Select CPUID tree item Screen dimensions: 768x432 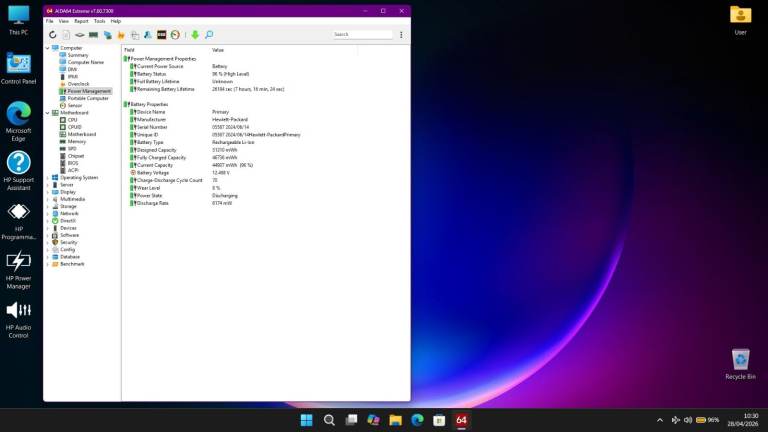[74, 127]
